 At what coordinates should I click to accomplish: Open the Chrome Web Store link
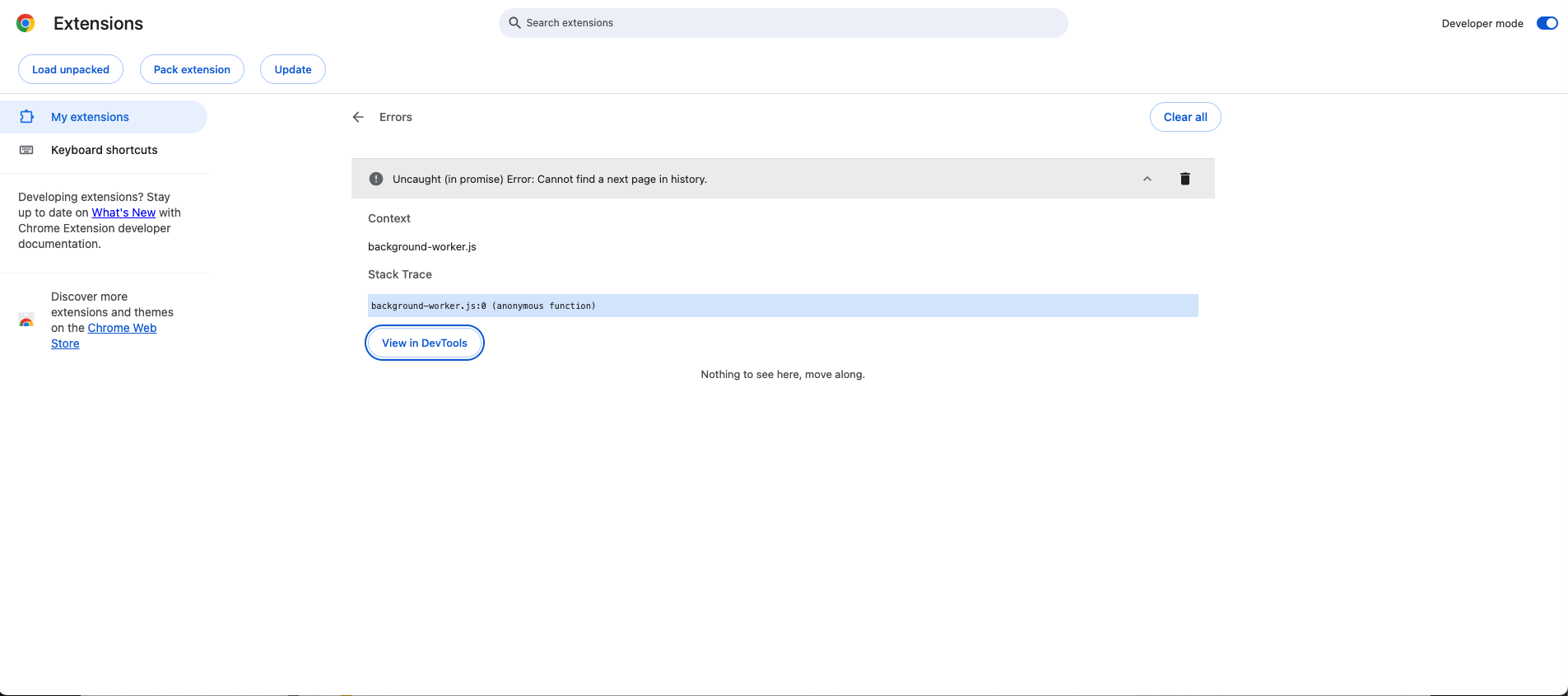[104, 335]
